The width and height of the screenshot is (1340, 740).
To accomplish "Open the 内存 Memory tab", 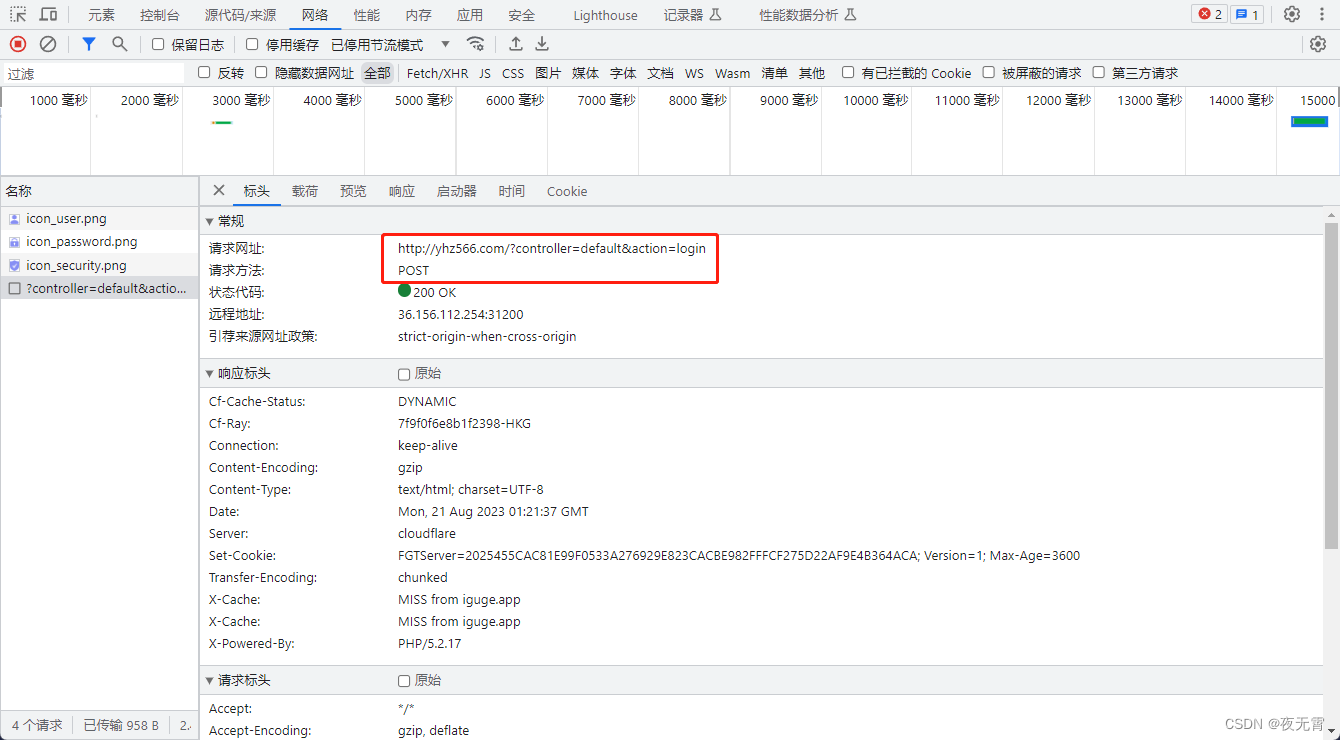I will 419,15.
